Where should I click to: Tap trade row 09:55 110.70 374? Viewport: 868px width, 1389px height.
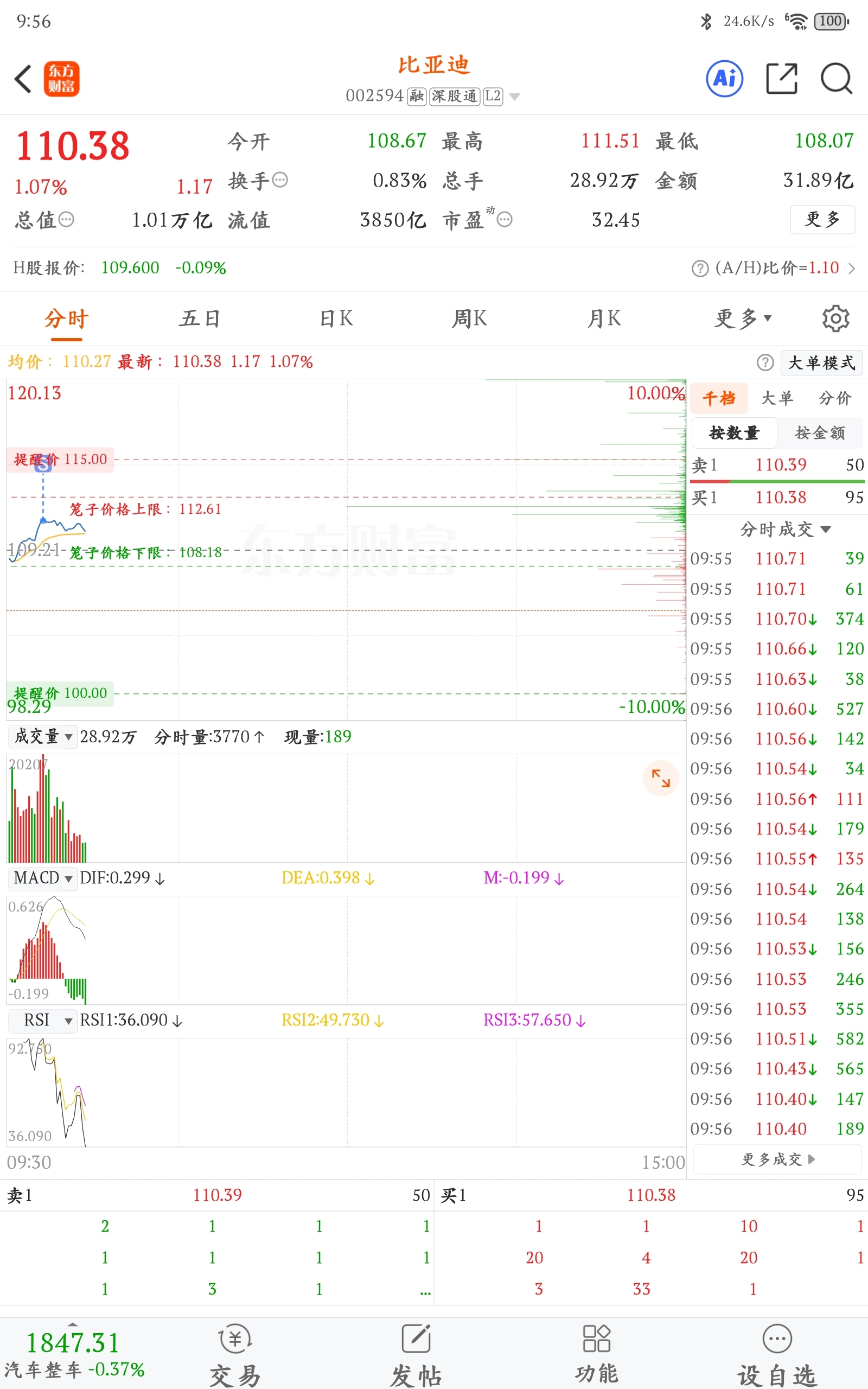click(777, 619)
